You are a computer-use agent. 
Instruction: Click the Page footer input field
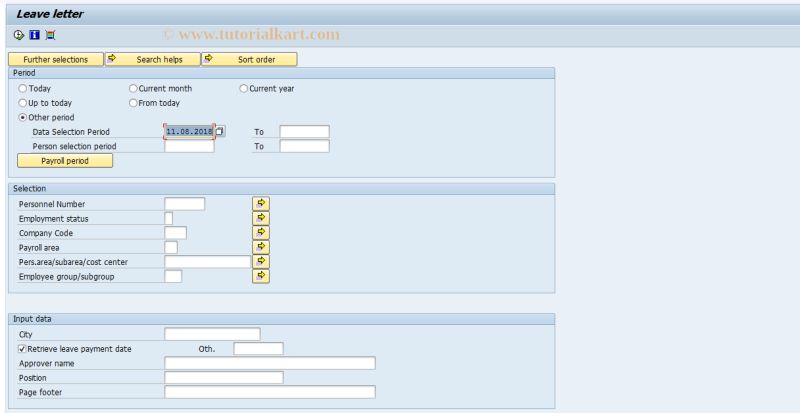[270, 392]
